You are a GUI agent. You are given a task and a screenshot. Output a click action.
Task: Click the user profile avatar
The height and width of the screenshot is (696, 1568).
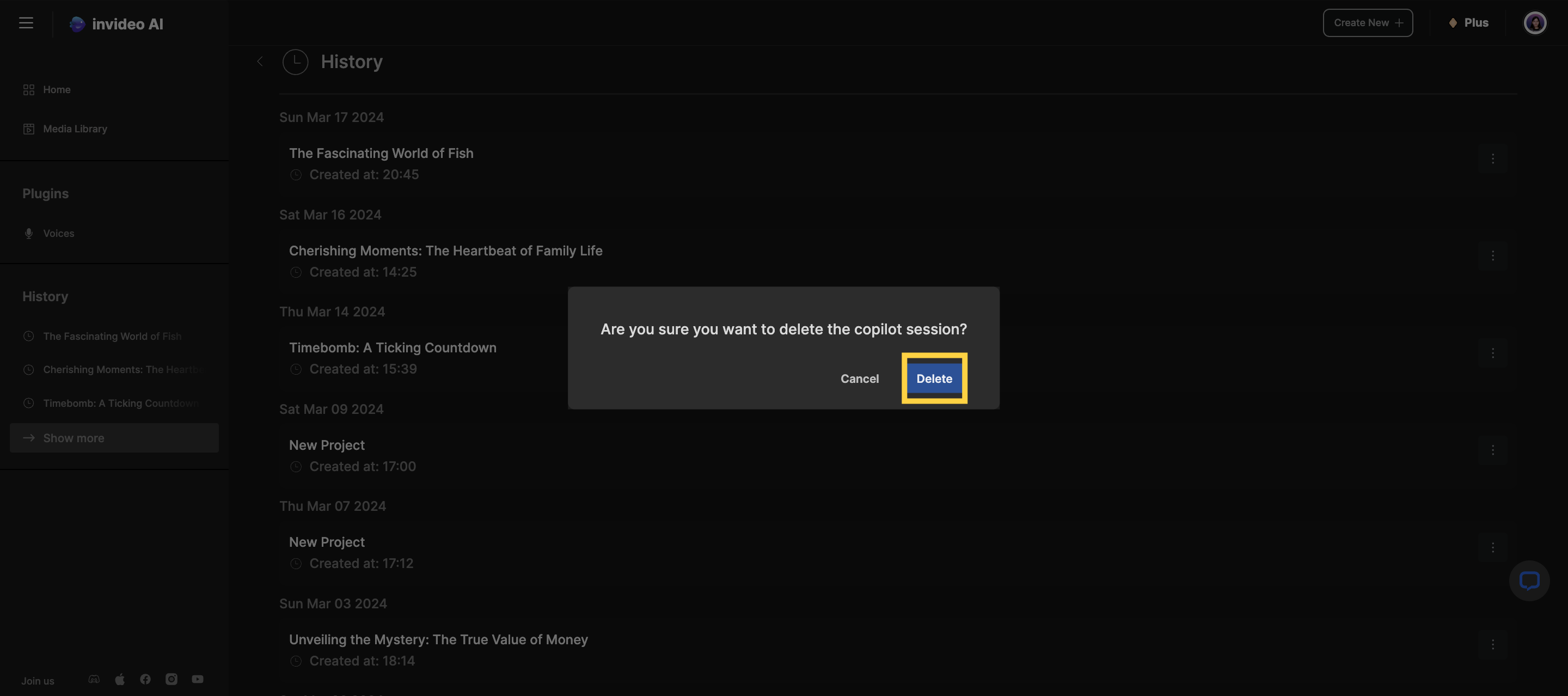pos(1535,23)
